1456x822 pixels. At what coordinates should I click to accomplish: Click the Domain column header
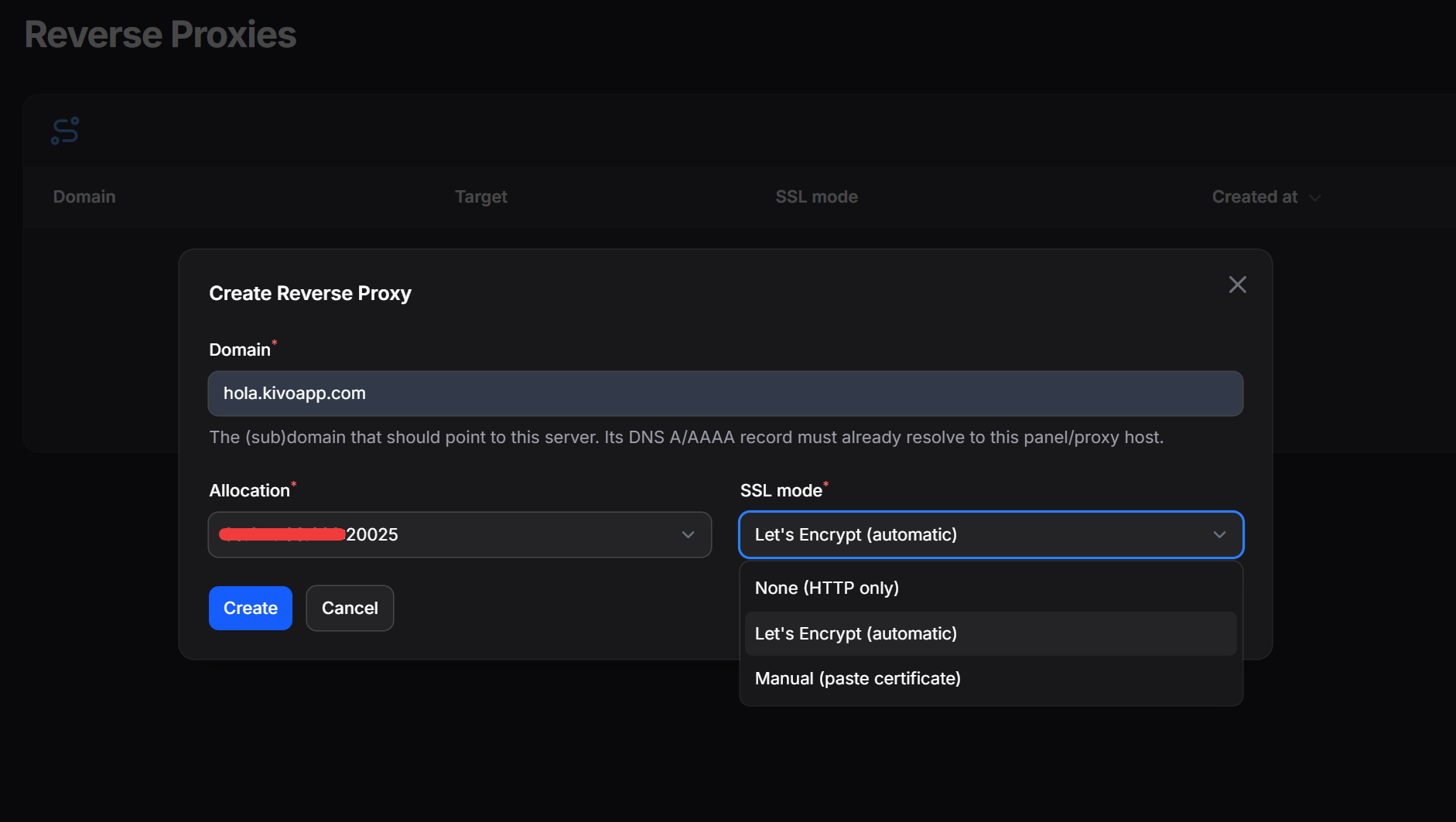click(x=84, y=197)
